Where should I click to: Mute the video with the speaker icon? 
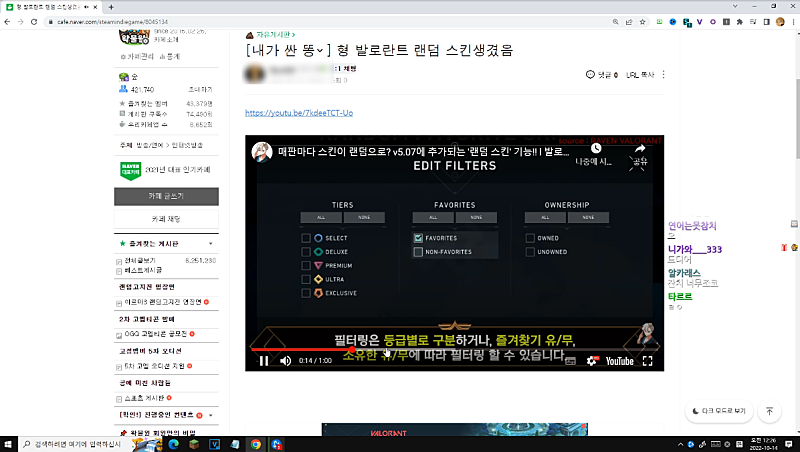(286, 361)
